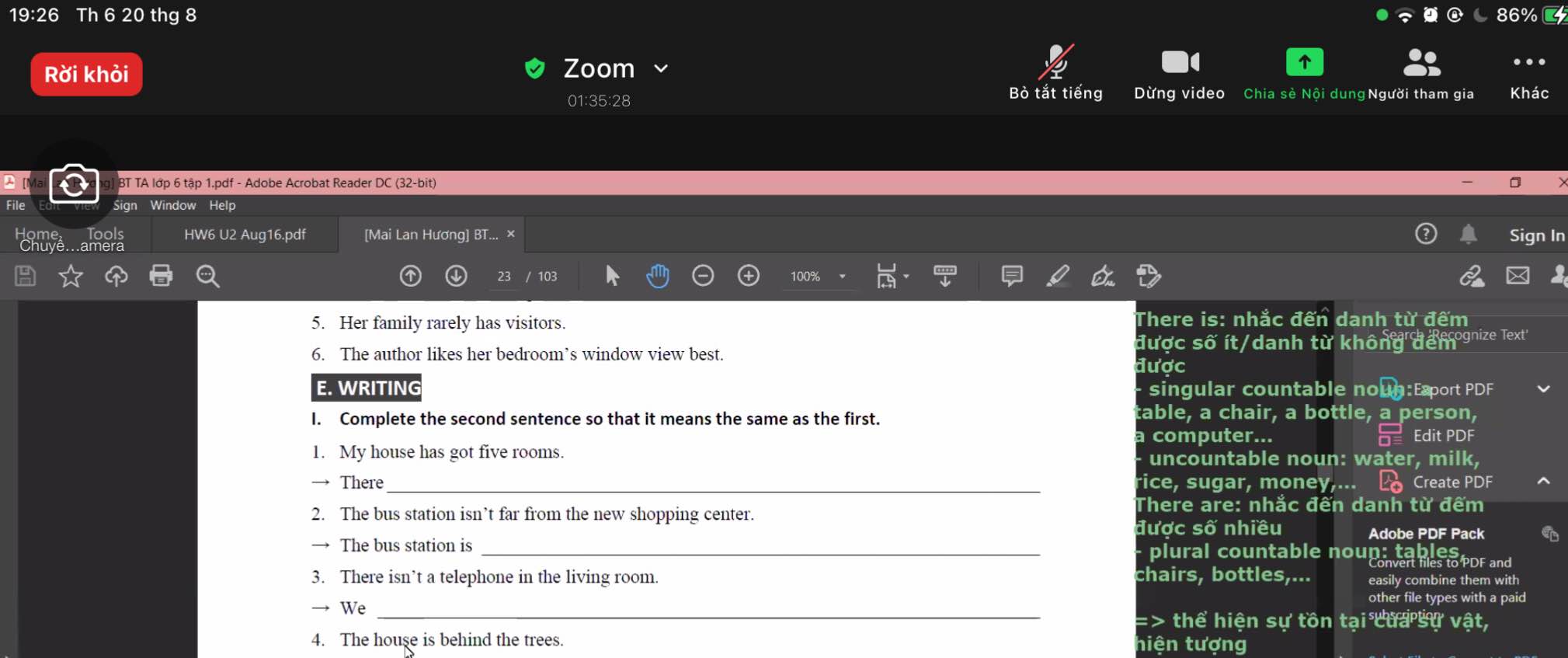Open the Help menu in Acrobat
This screenshot has height=658, width=1568.
tap(222, 205)
